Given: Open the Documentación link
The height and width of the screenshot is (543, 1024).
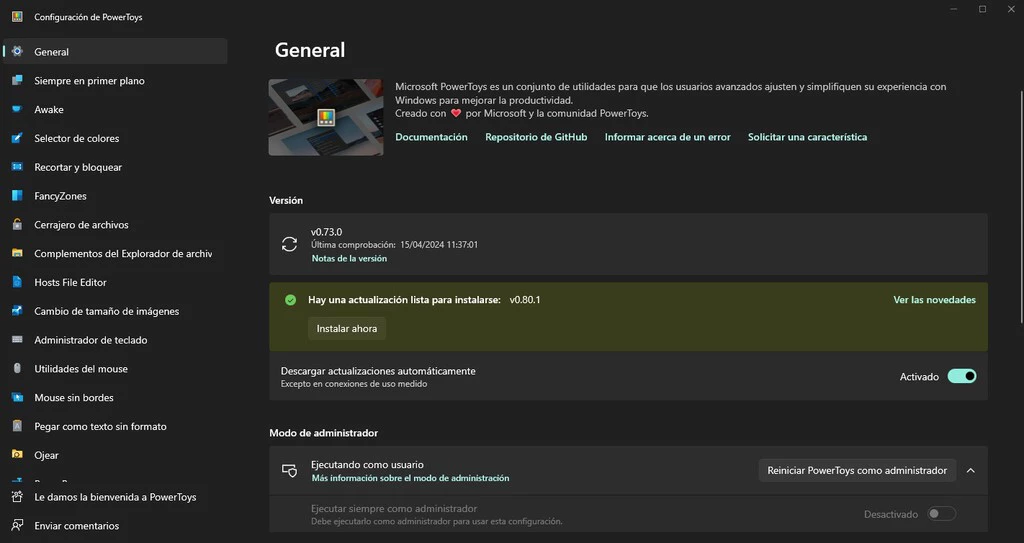Looking at the screenshot, I should click(431, 137).
